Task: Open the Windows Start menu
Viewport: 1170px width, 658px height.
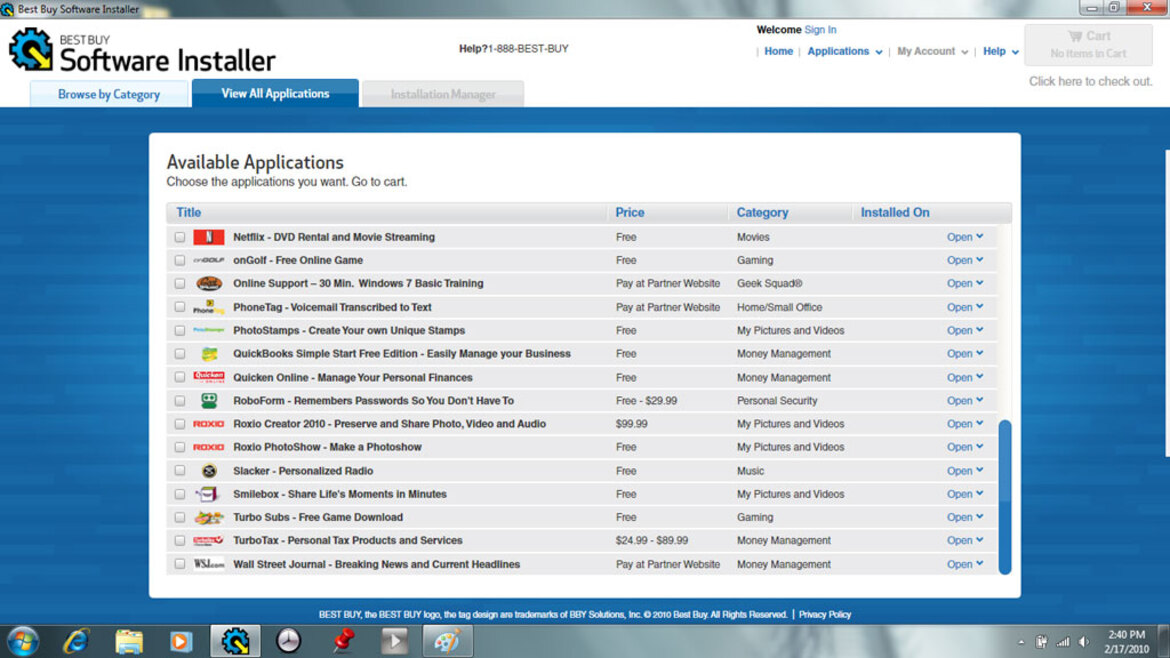Action: pos(22,642)
